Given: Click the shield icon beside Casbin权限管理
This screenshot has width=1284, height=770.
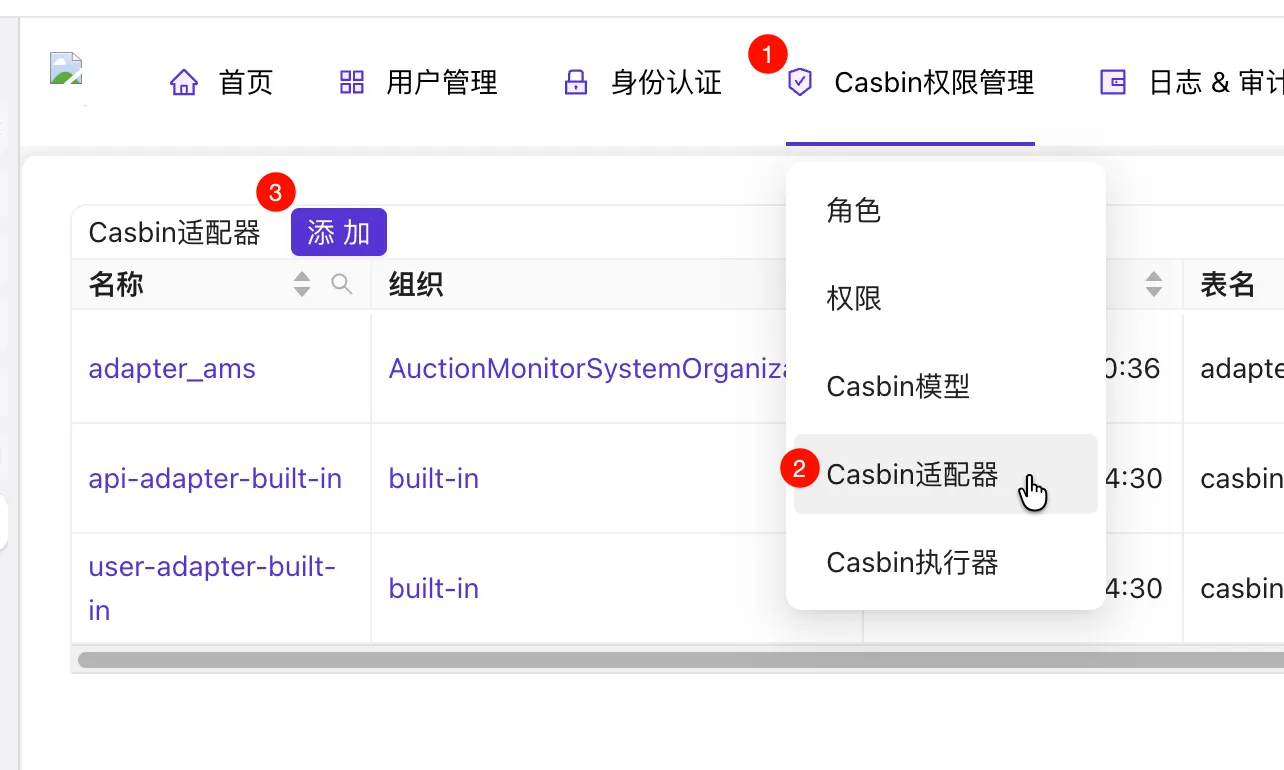Looking at the screenshot, I should coord(800,82).
